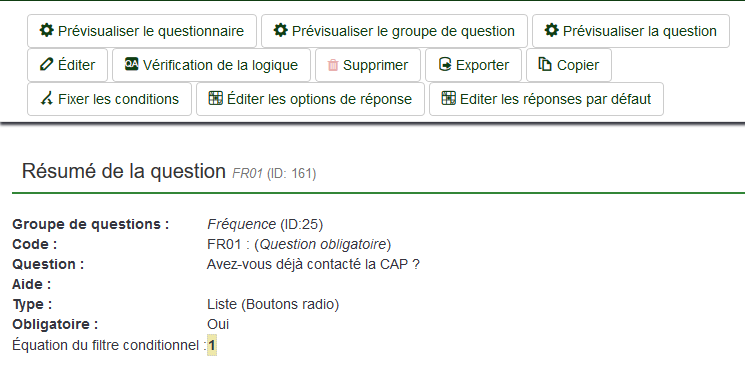Select Fixer les conditions button
745x371 pixels.
(109, 99)
